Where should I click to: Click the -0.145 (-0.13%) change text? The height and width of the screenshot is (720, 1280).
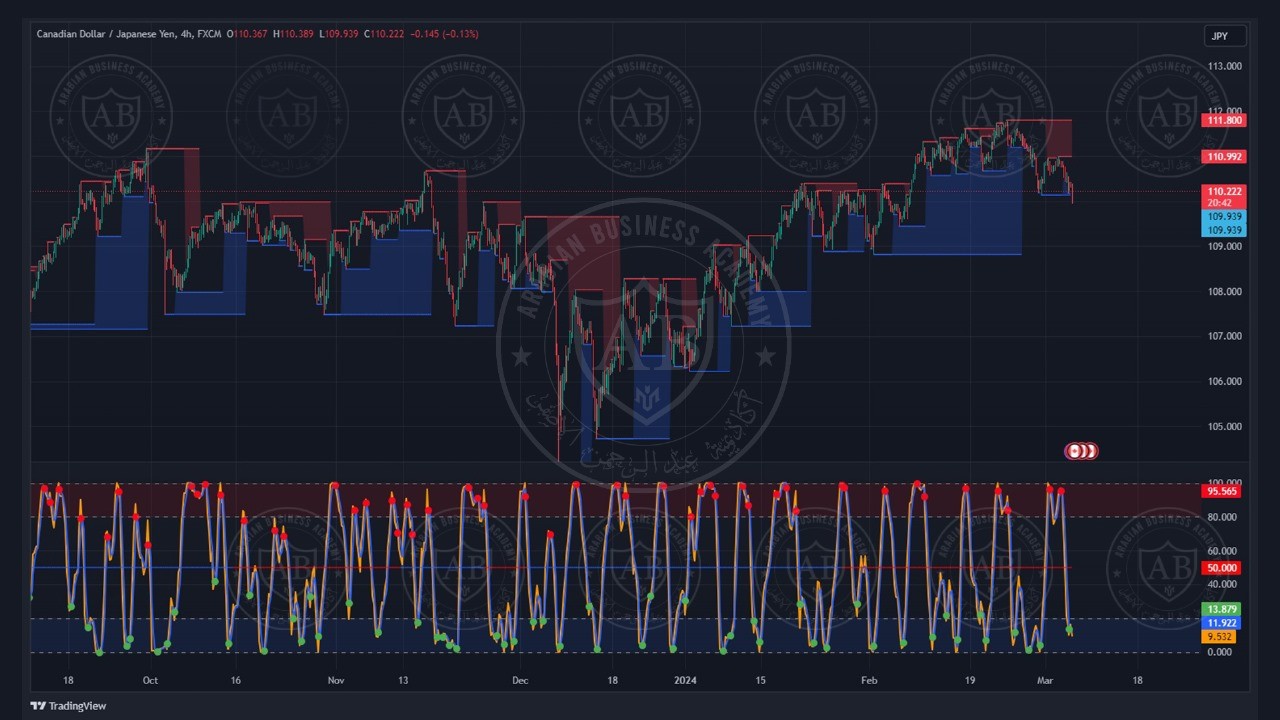(444, 34)
